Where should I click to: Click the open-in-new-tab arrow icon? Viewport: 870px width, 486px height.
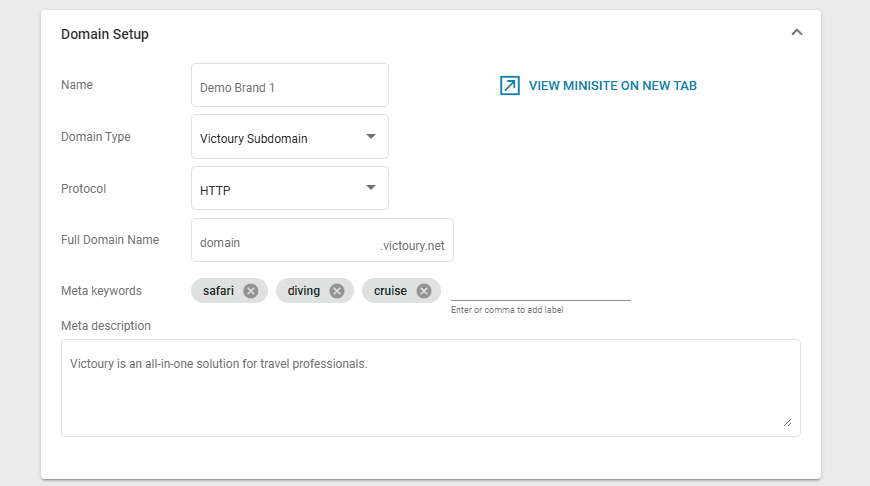(510, 86)
